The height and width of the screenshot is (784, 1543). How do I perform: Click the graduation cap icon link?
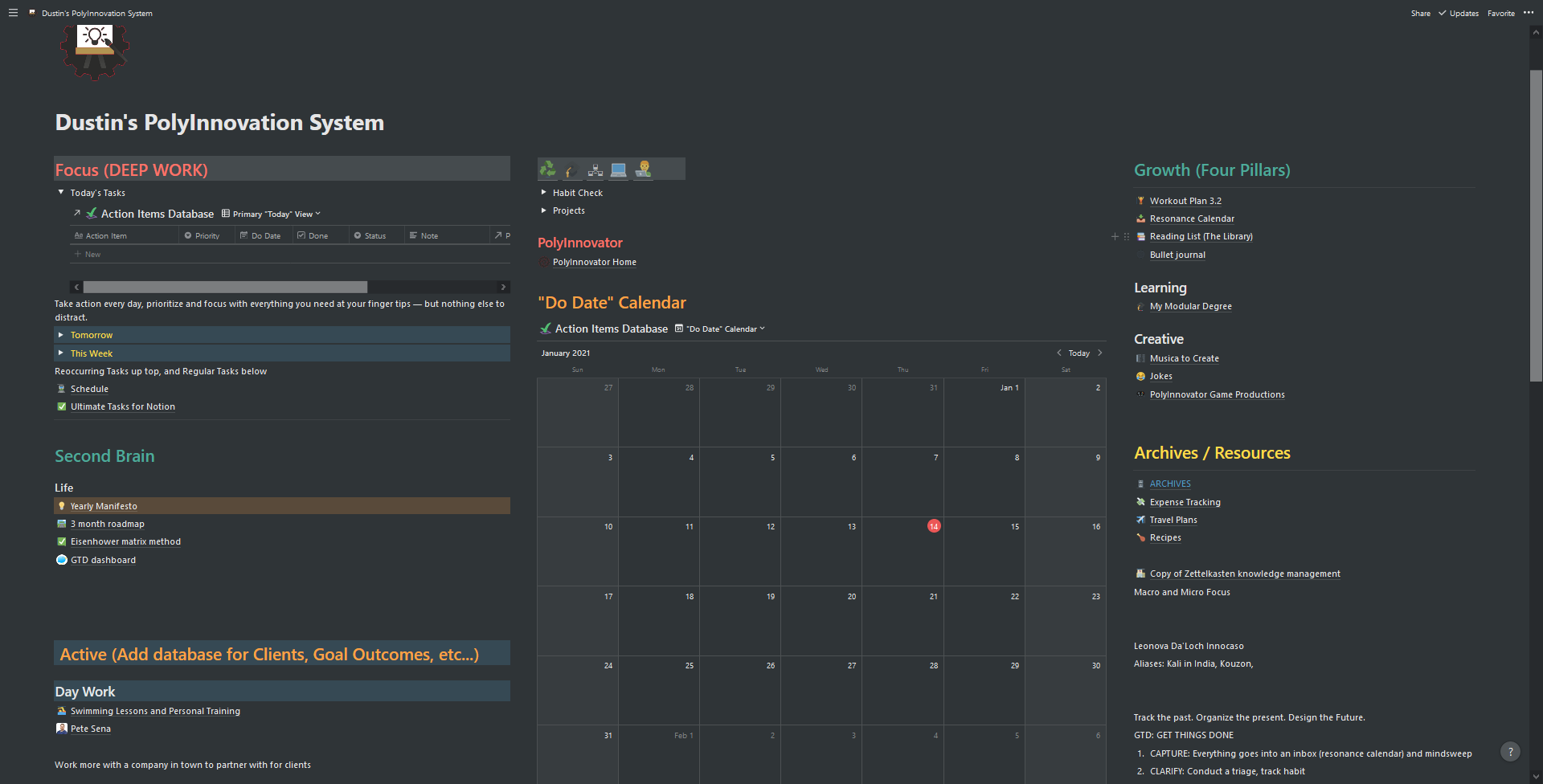click(x=571, y=169)
